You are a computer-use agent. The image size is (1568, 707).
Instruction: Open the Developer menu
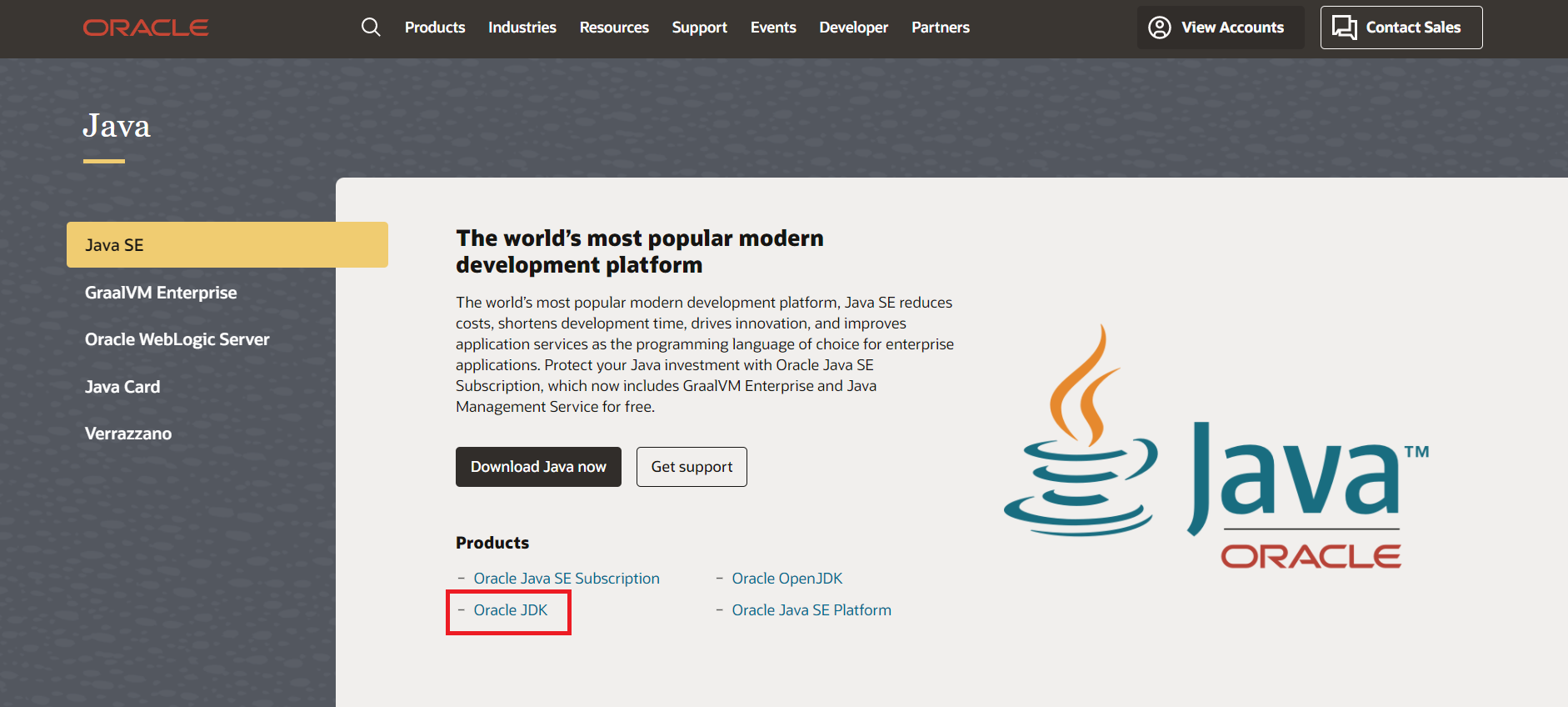854,28
